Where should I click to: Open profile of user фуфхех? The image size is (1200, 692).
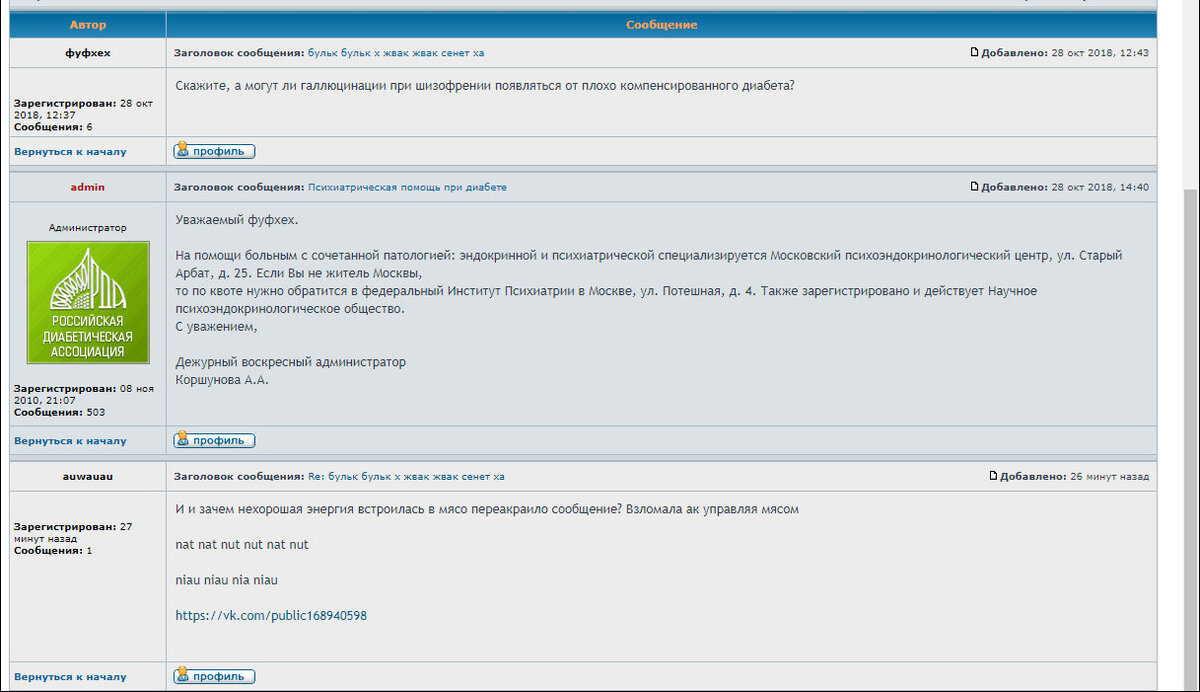215,152
